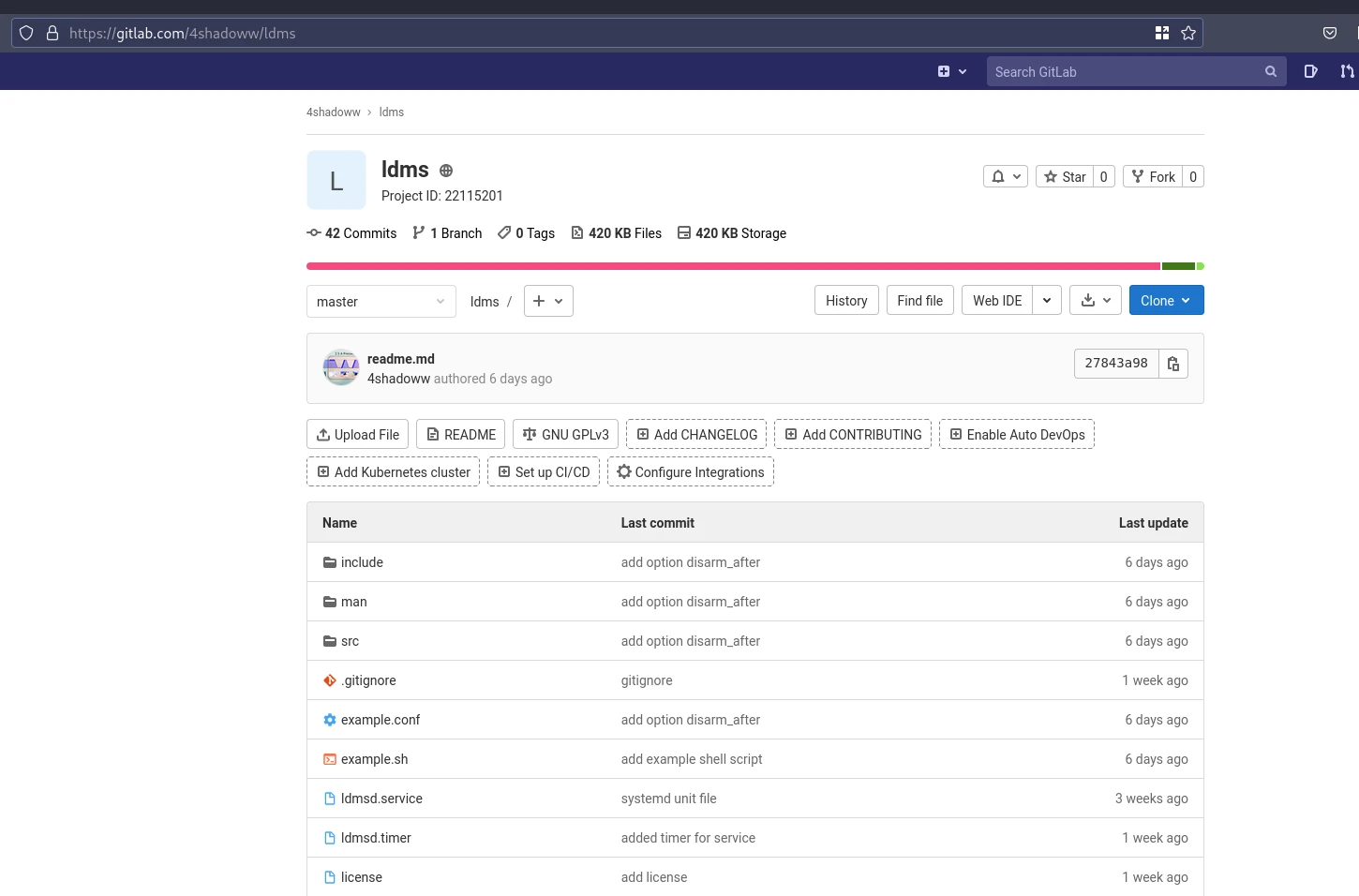This screenshot has width=1359, height=896.
Task: Click the 4shadoww author avatar
Action: 341,367
